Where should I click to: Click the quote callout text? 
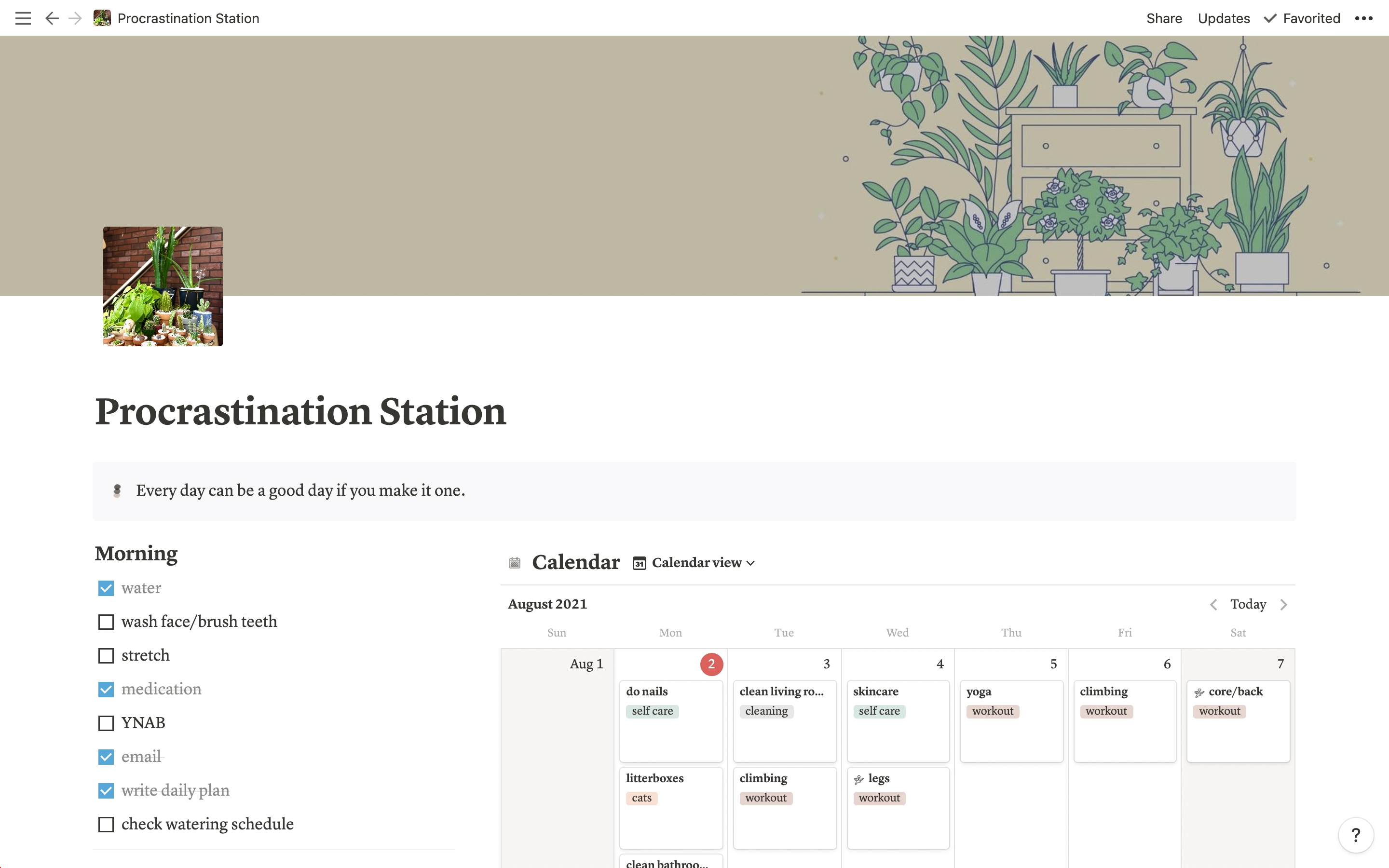click(300, 491)
